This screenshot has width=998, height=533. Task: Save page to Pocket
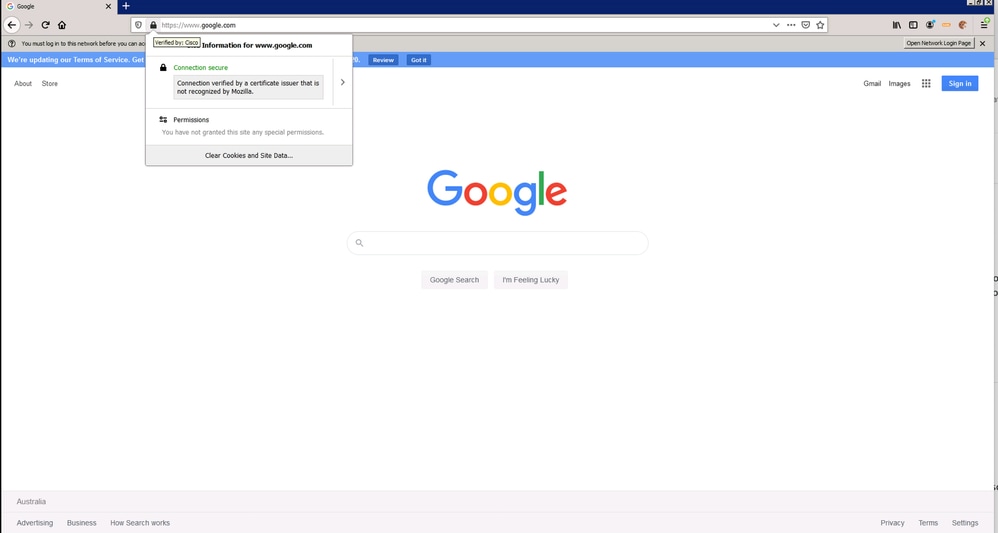tap(806, 25)
